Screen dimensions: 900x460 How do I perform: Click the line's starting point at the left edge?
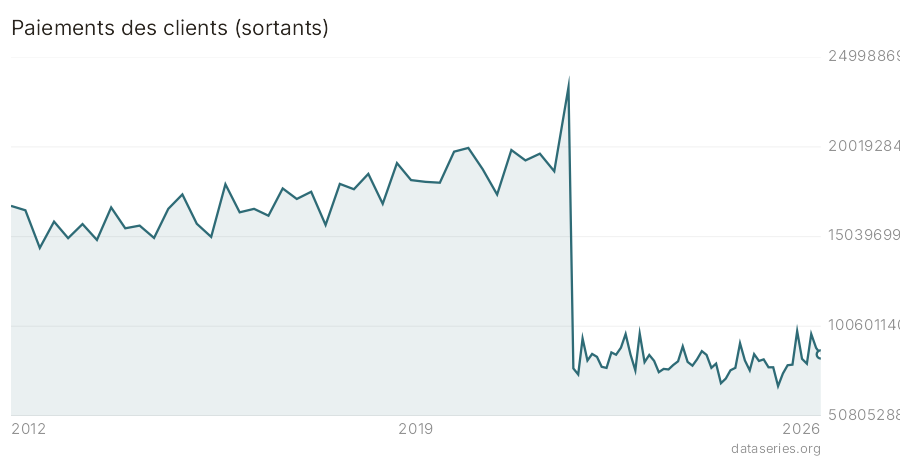click(x=12, y=206)
